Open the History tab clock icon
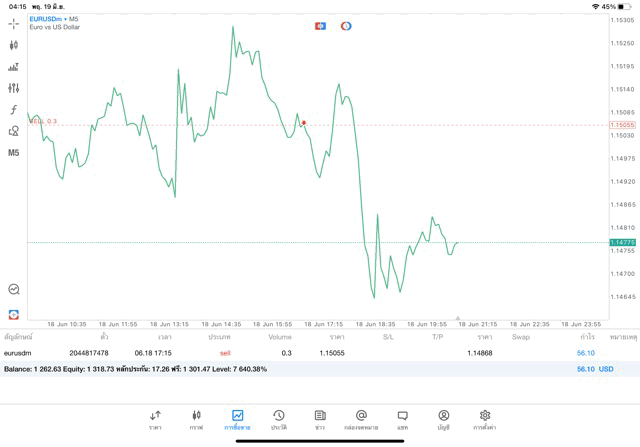 pyautogui.click(x=279, y=419)
